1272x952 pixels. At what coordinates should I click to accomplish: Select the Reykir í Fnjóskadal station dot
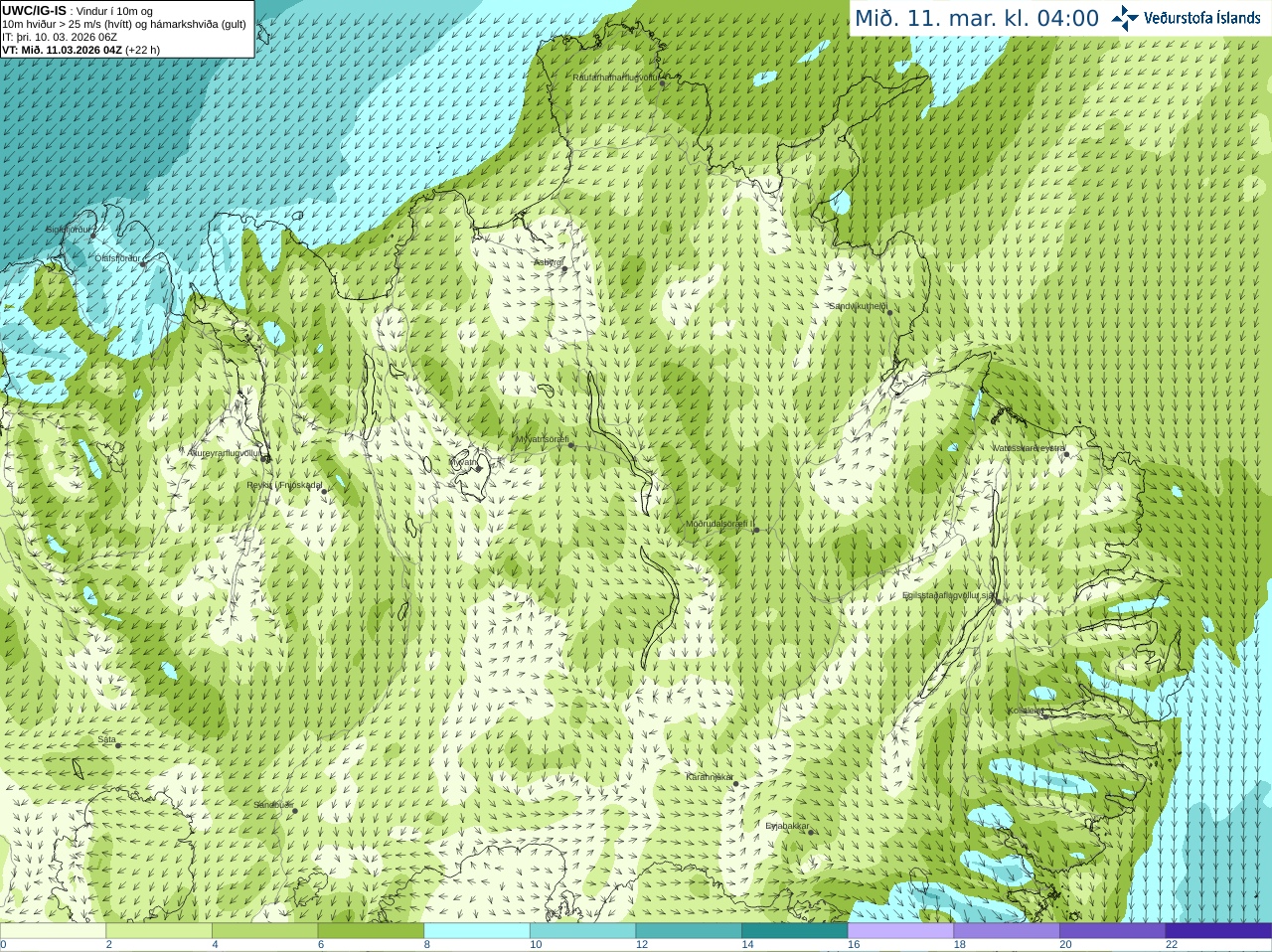[x=324, y=492]
